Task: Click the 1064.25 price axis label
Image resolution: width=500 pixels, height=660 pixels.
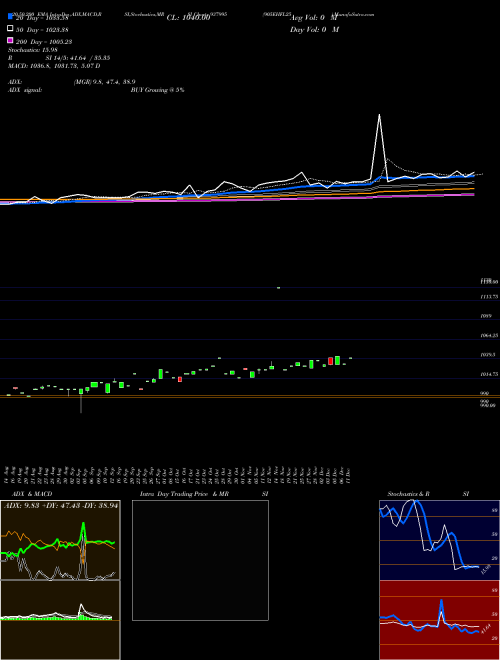Action: click(x=489, y=335)
